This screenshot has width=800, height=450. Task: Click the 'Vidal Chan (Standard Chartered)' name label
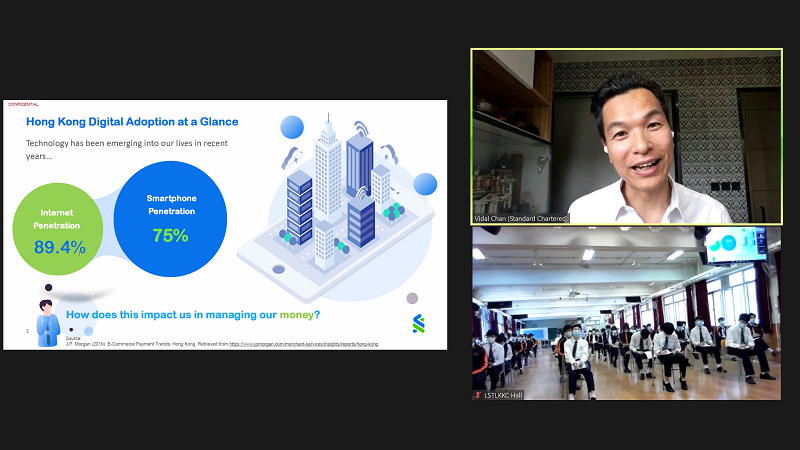tap(521, 218)
